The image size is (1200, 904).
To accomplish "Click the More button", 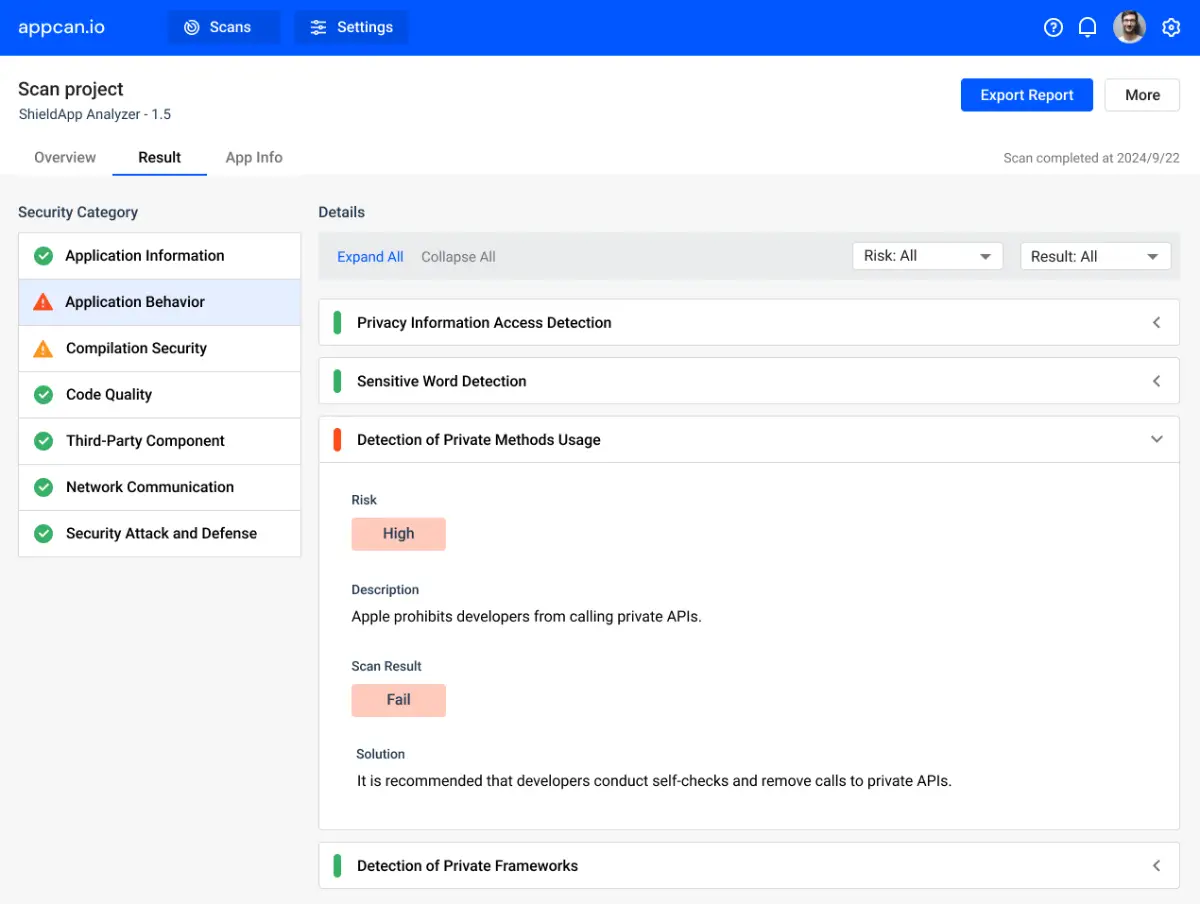I will point(1142,95).
